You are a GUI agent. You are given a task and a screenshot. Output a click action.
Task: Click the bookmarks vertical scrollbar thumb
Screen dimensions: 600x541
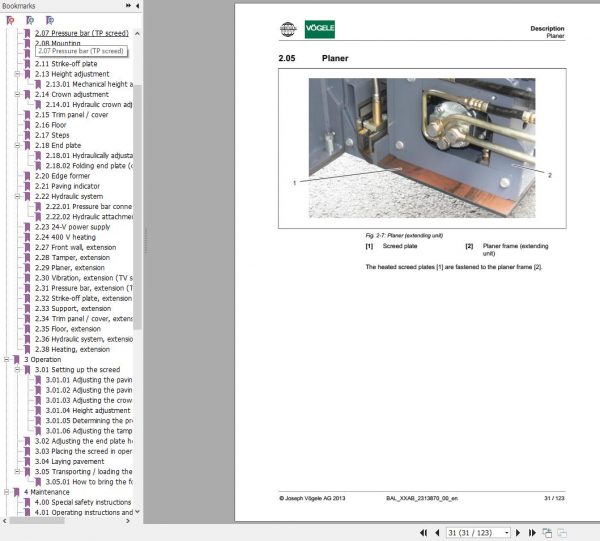pos(137,207)
